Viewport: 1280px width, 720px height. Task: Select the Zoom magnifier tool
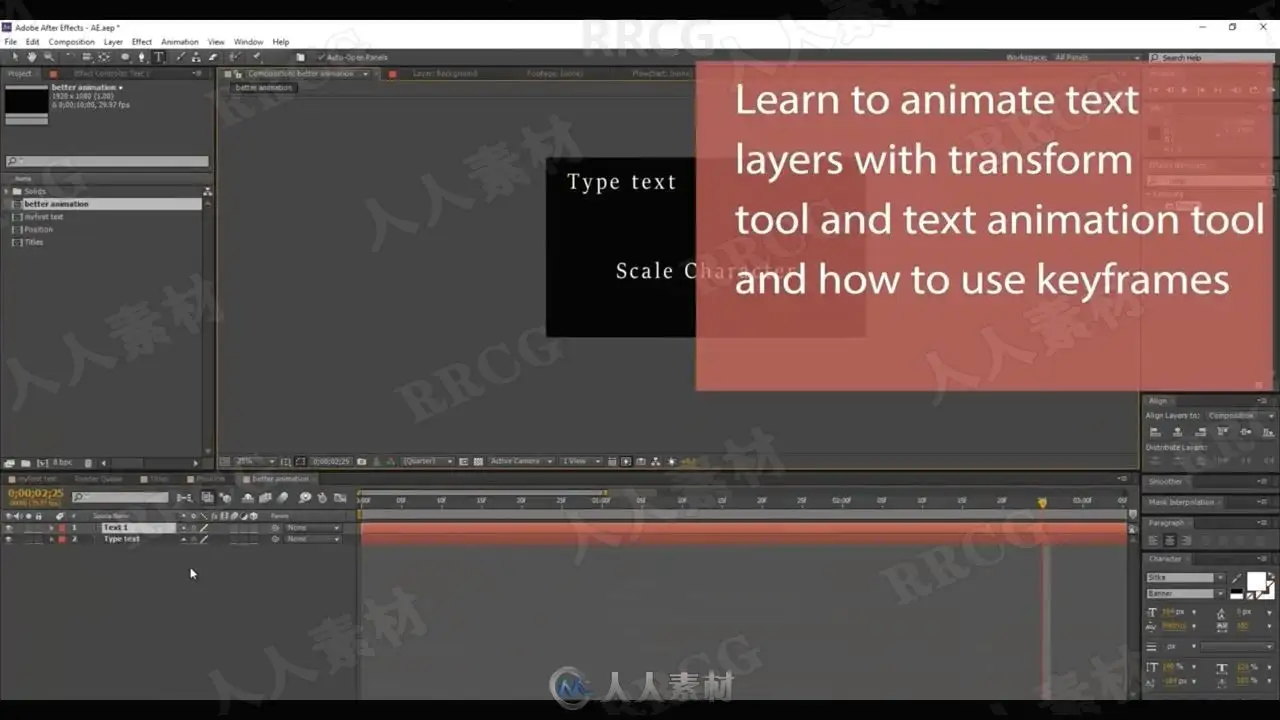48,57
